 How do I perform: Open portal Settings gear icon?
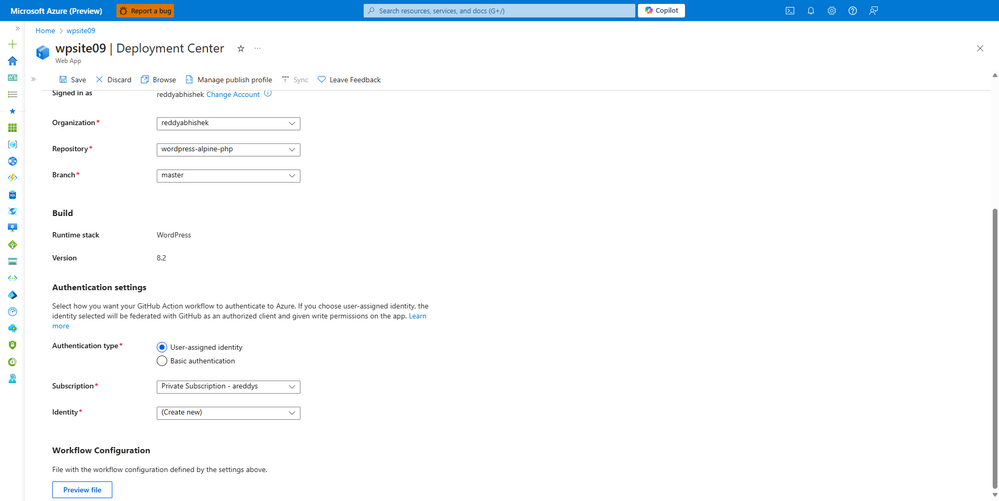[832, 11]
